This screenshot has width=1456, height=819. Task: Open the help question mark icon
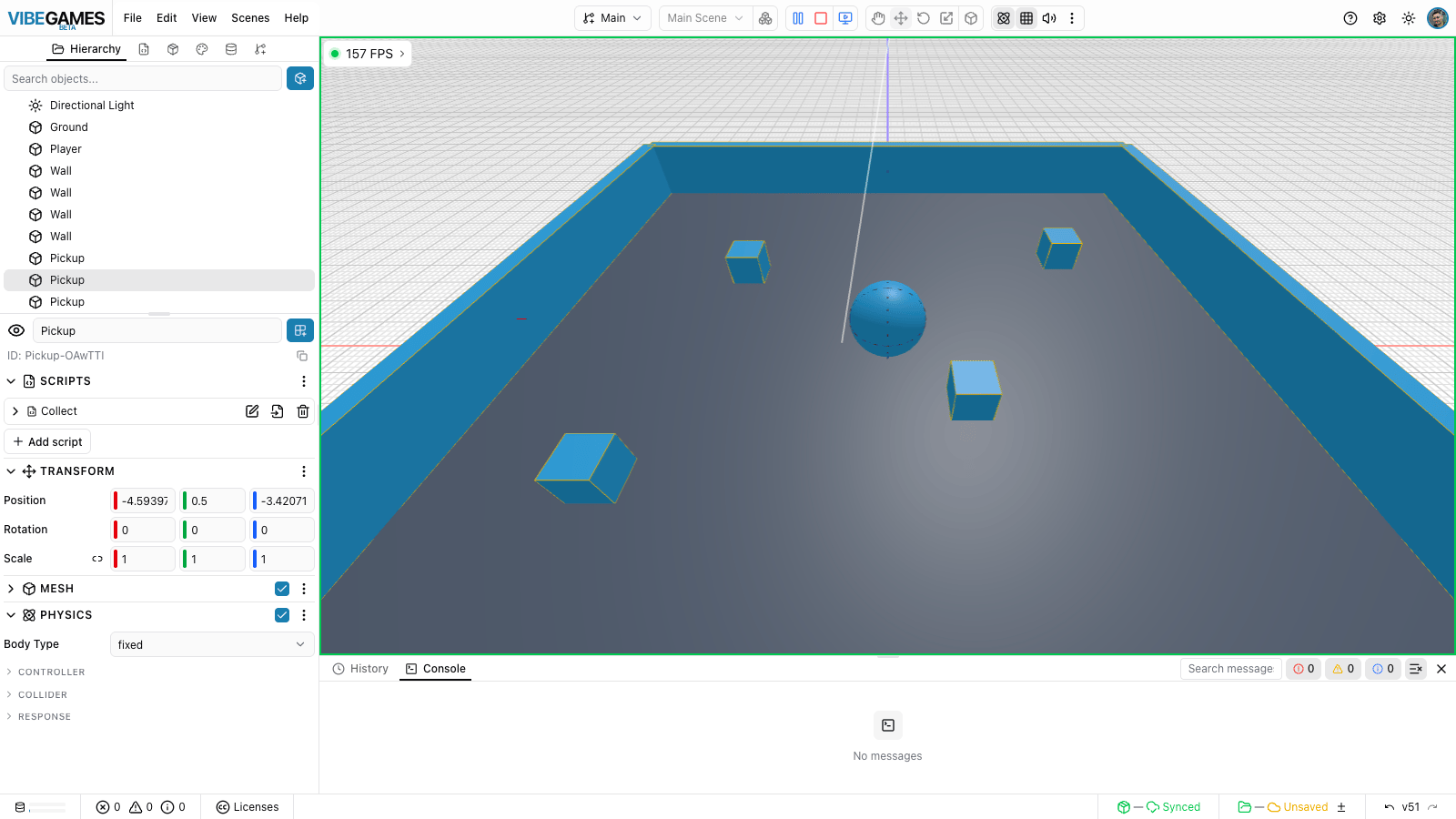pyautogui.click(x=1350, y=18)
